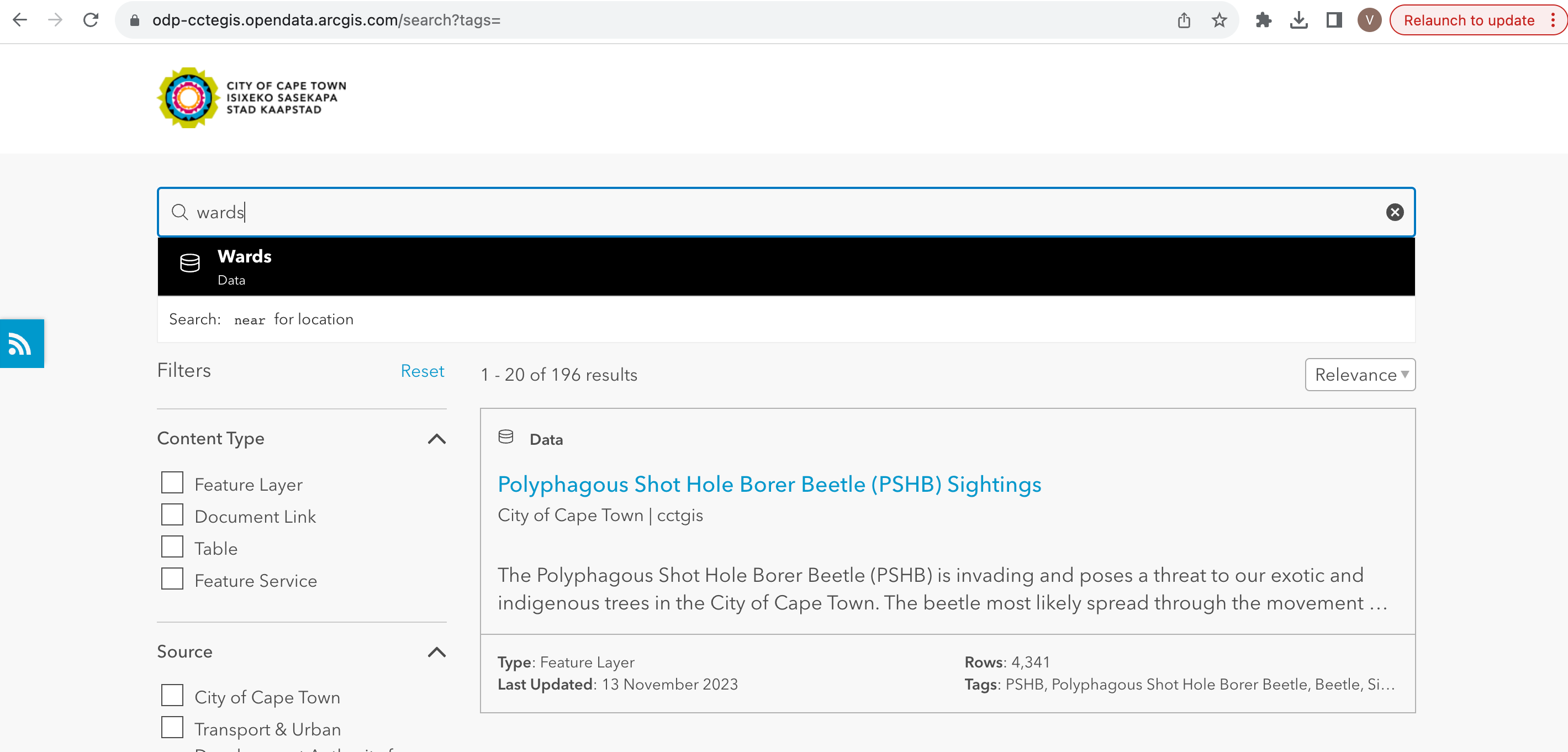This screenshot has height=752, width=1568.
Task: Click the RSS feed icon
Action: point(20,344)
